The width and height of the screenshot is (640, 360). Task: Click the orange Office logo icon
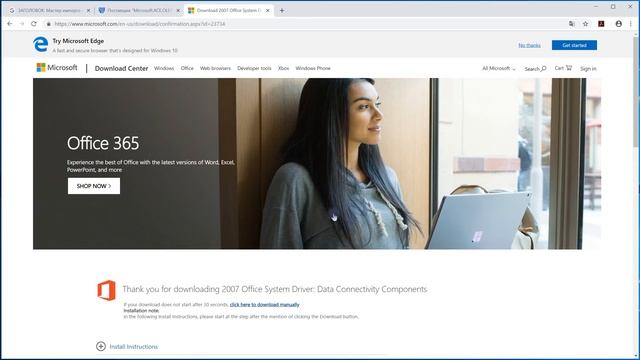(x=107, y=290)
